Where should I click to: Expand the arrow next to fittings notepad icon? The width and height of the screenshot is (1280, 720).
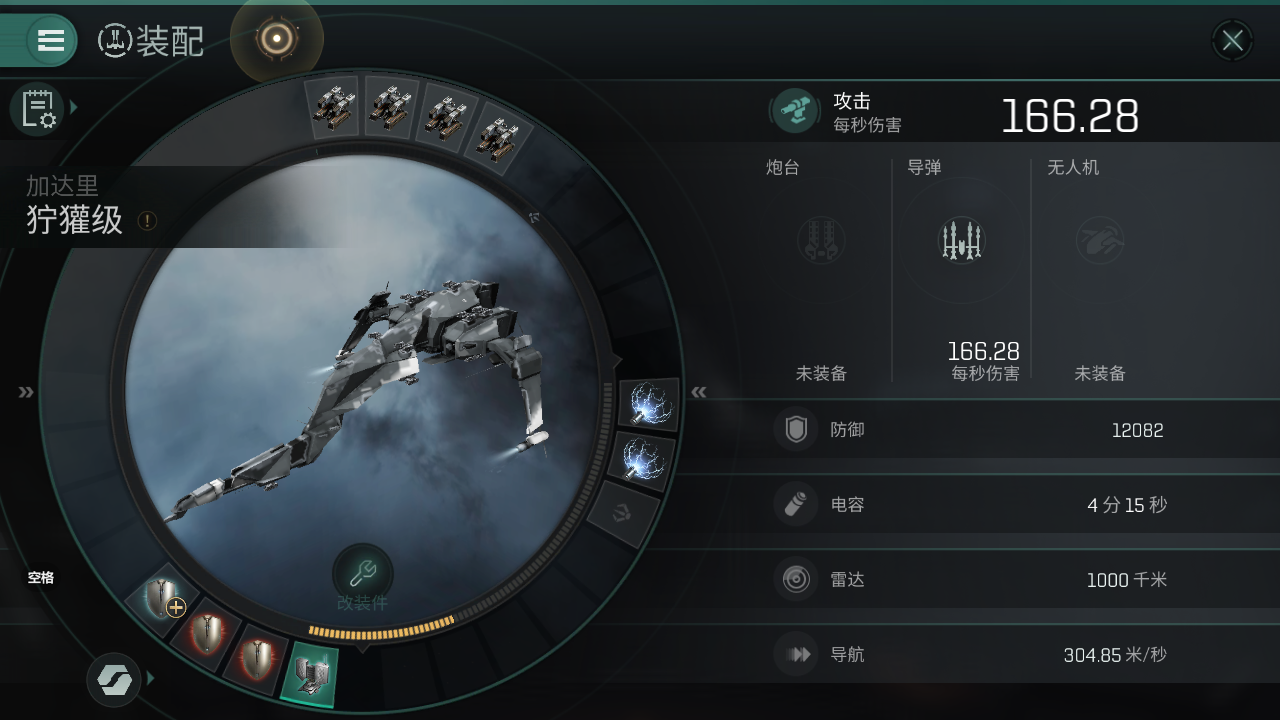click(74, 107)
